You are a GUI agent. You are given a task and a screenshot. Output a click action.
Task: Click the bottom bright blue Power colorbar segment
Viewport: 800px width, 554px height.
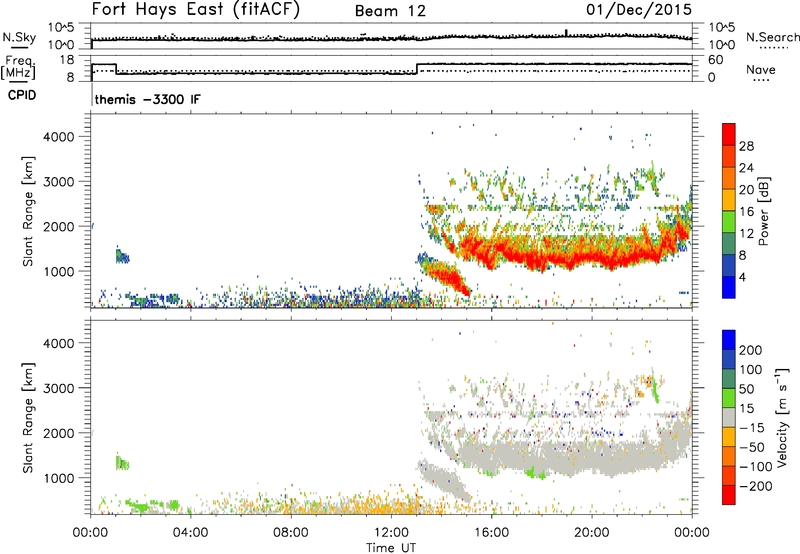coord(729,287)
